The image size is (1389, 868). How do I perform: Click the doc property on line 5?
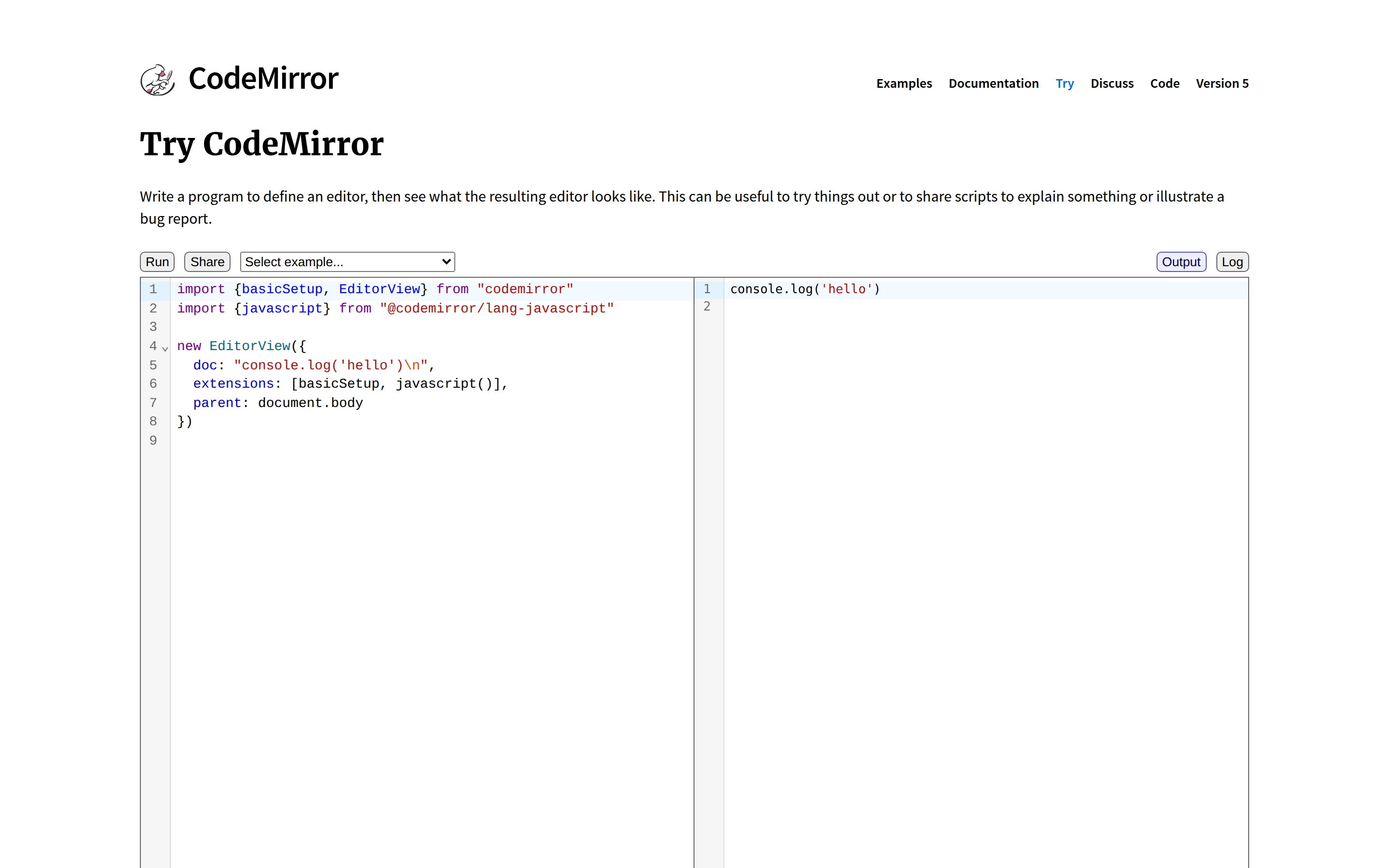[x=205, y=365]
